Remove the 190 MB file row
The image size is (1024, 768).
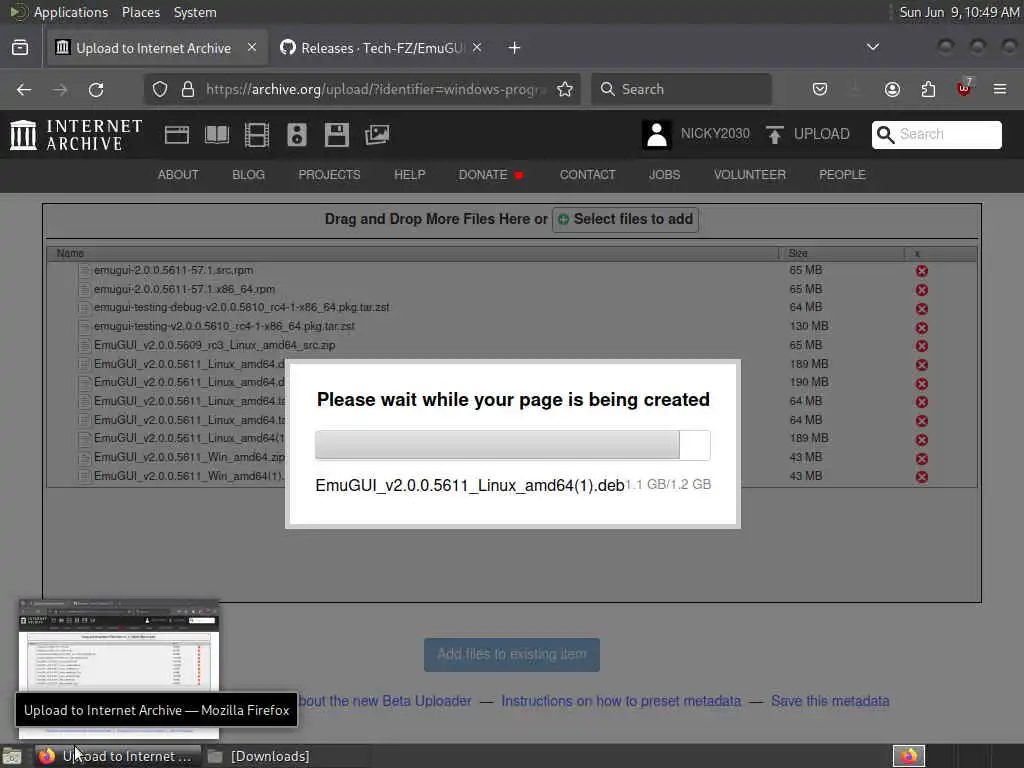pos(921,383)
